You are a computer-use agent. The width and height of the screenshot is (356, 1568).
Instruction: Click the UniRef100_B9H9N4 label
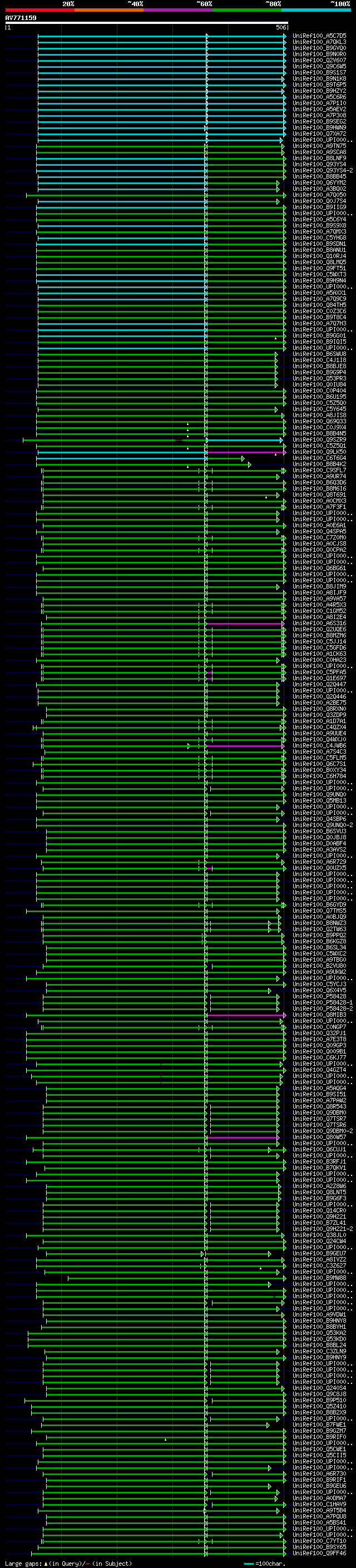click(x=319, y=280)
